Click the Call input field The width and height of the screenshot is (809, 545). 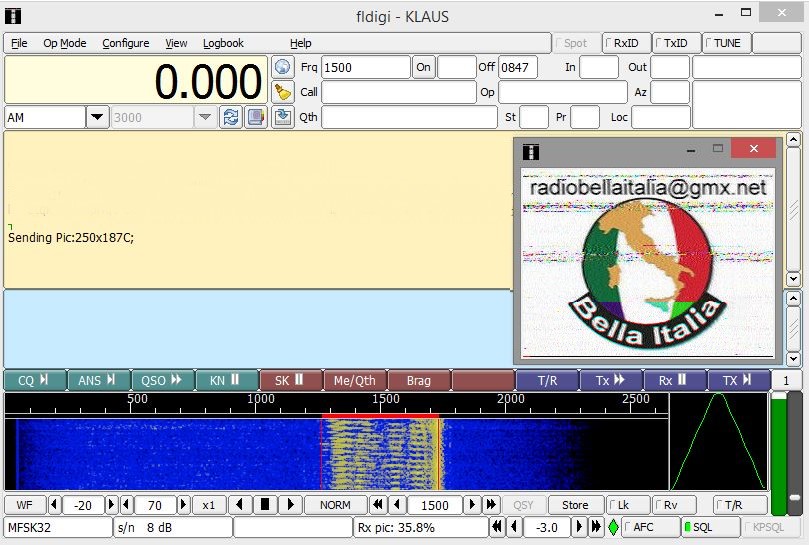(x=398, y=92)
